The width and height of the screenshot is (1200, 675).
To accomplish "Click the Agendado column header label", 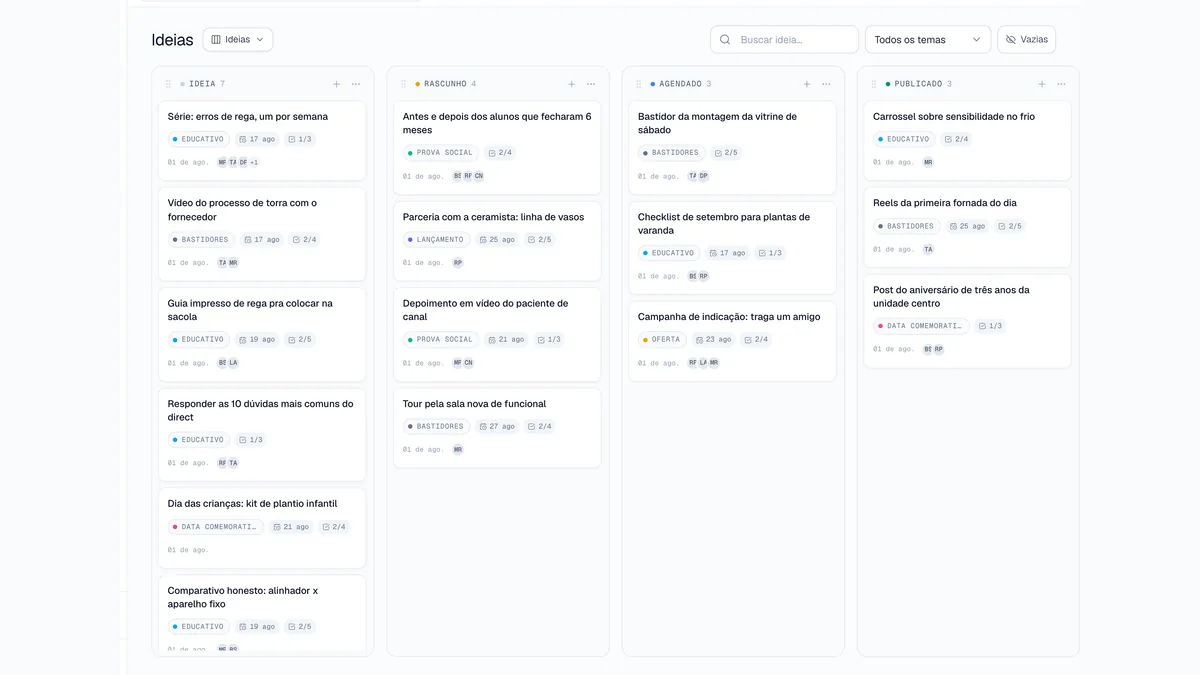I will coord(680,84).
